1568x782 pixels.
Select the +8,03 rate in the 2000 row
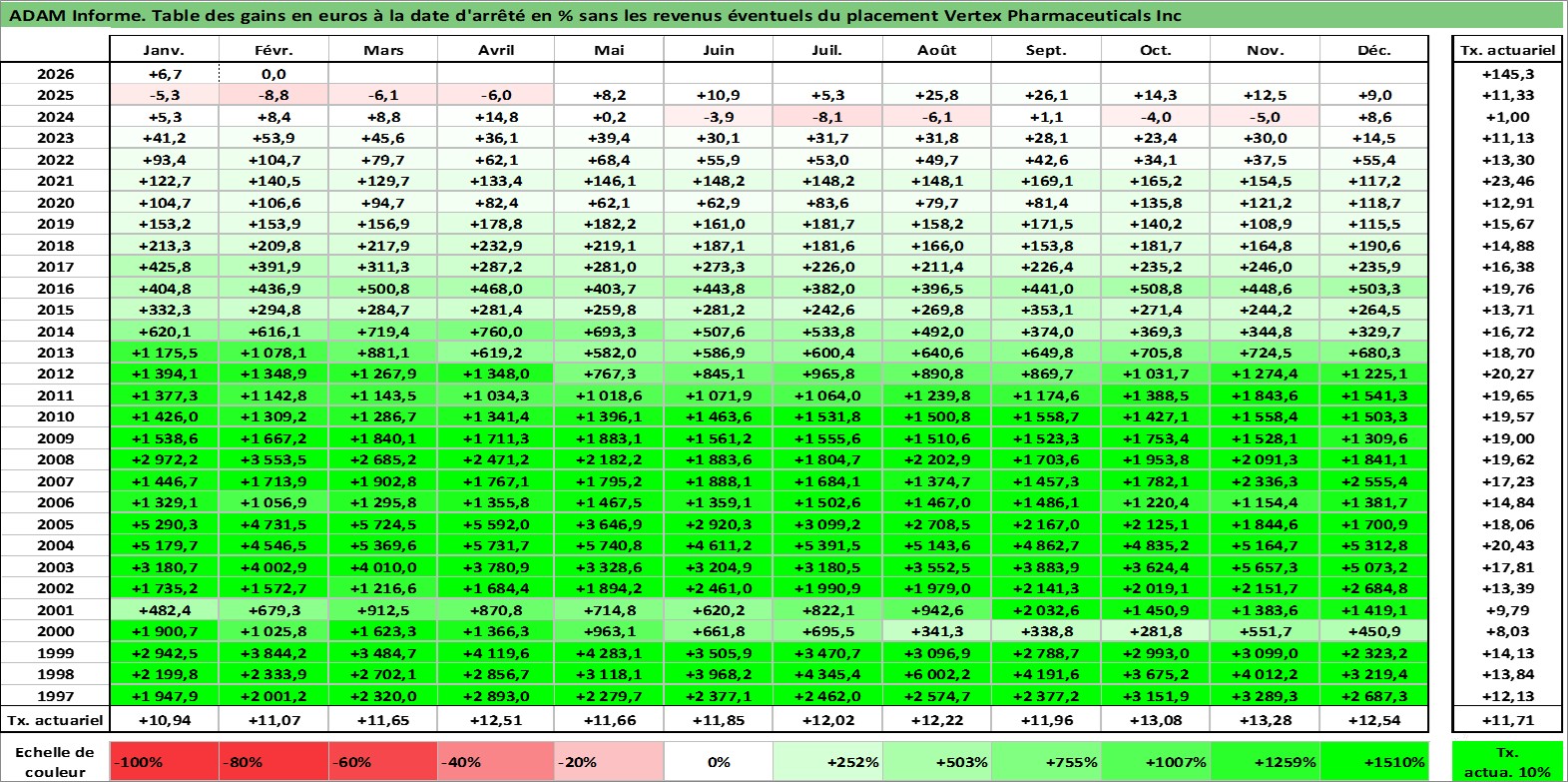(1507, 631)
